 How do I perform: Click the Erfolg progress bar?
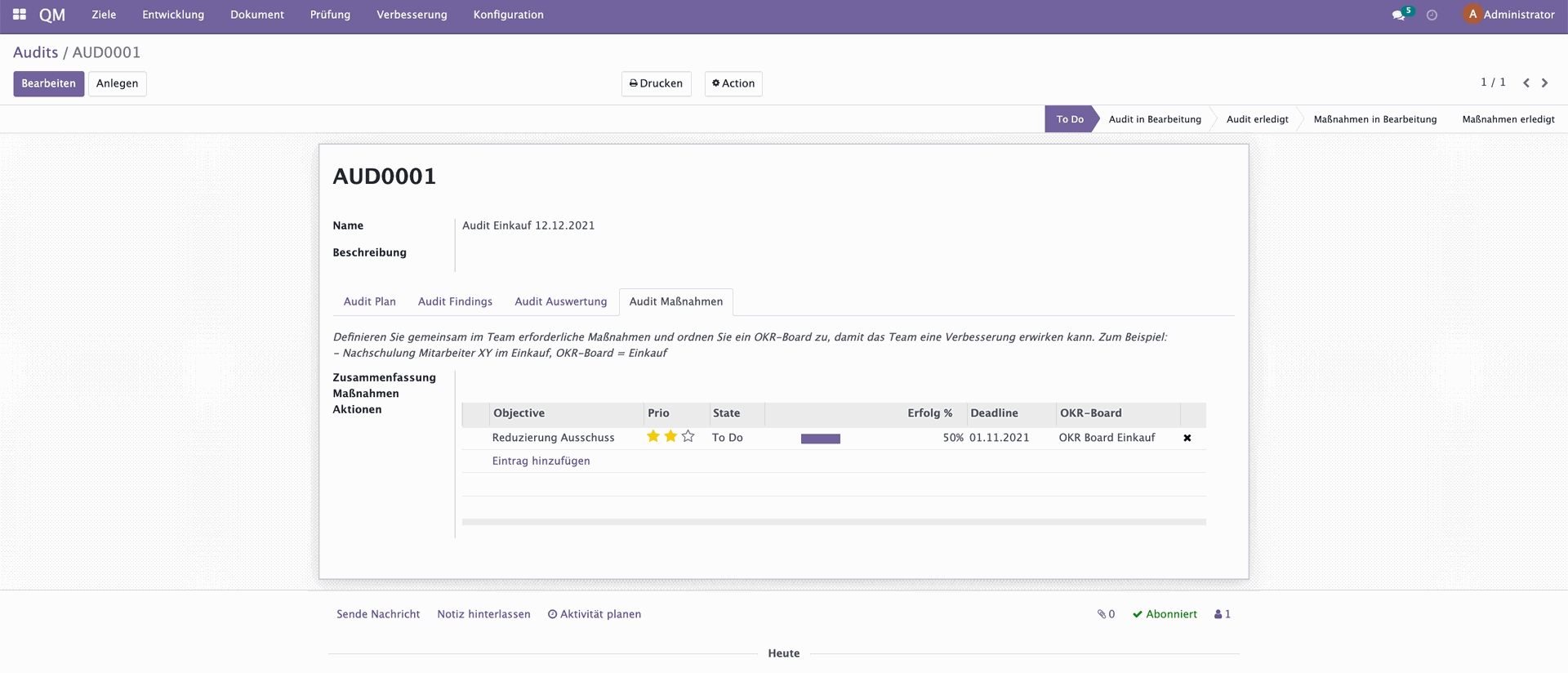coord(820,439)
